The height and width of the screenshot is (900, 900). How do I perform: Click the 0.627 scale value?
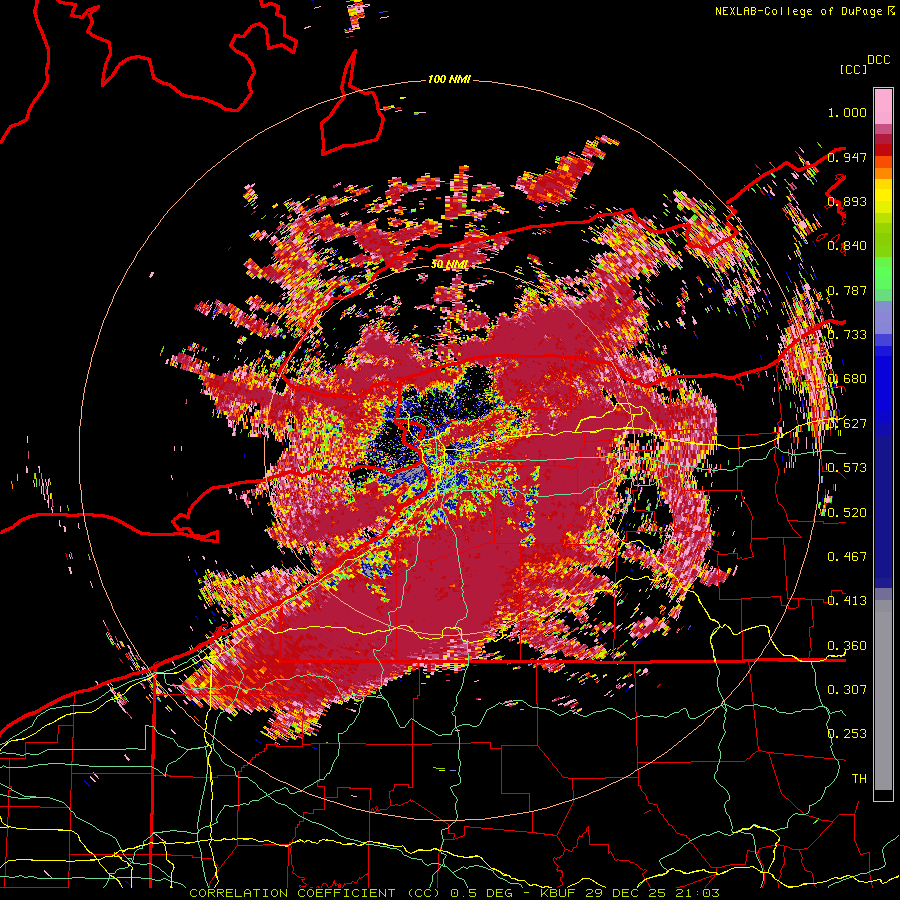pyautogui.click(x=847, y=423)
